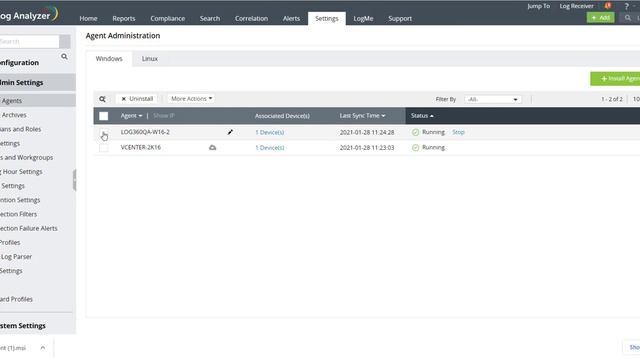Screen dimensions: 640x360
Task: Open the notification alert icon in header
Action: pyautogui.click(x=608, y=6)
